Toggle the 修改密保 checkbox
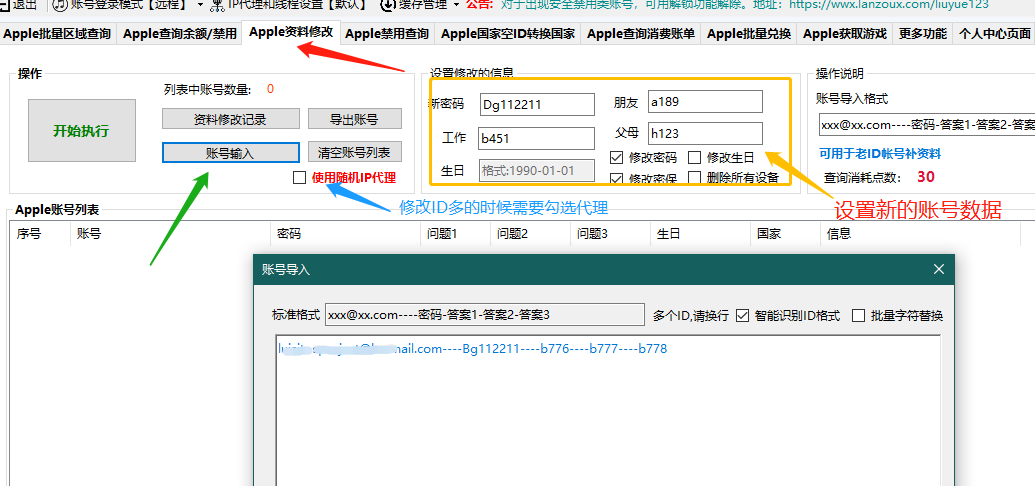The width and height of the screenshot is (1035, 486). (617, 178)
